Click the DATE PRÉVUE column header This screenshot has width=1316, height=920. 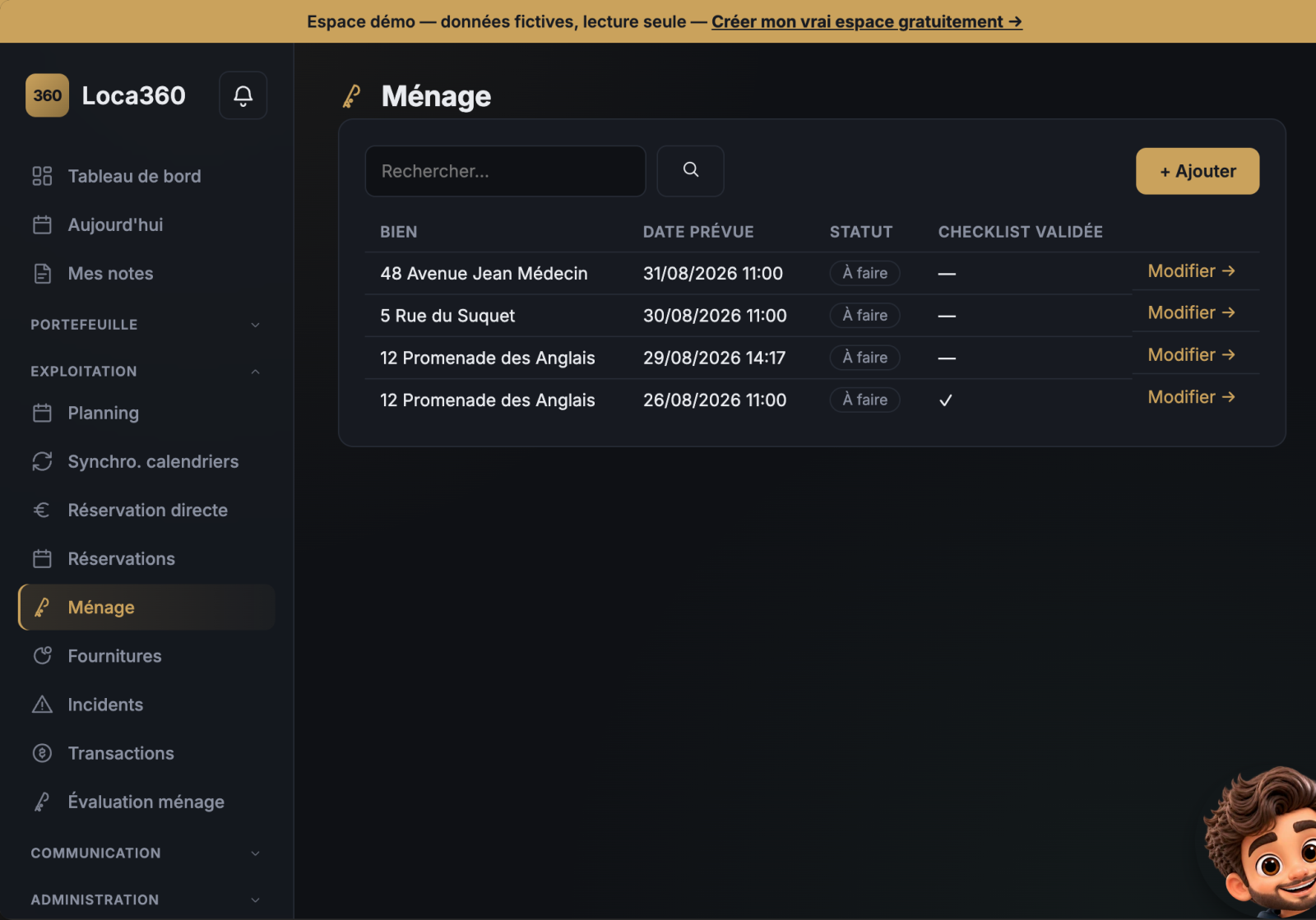coord(698,232)
